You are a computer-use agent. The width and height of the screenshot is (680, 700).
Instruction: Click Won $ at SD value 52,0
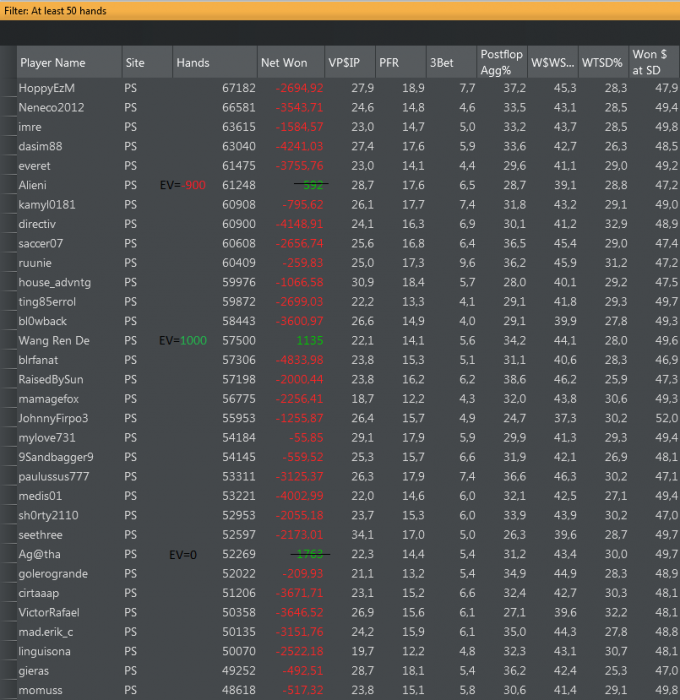[667, 418]
